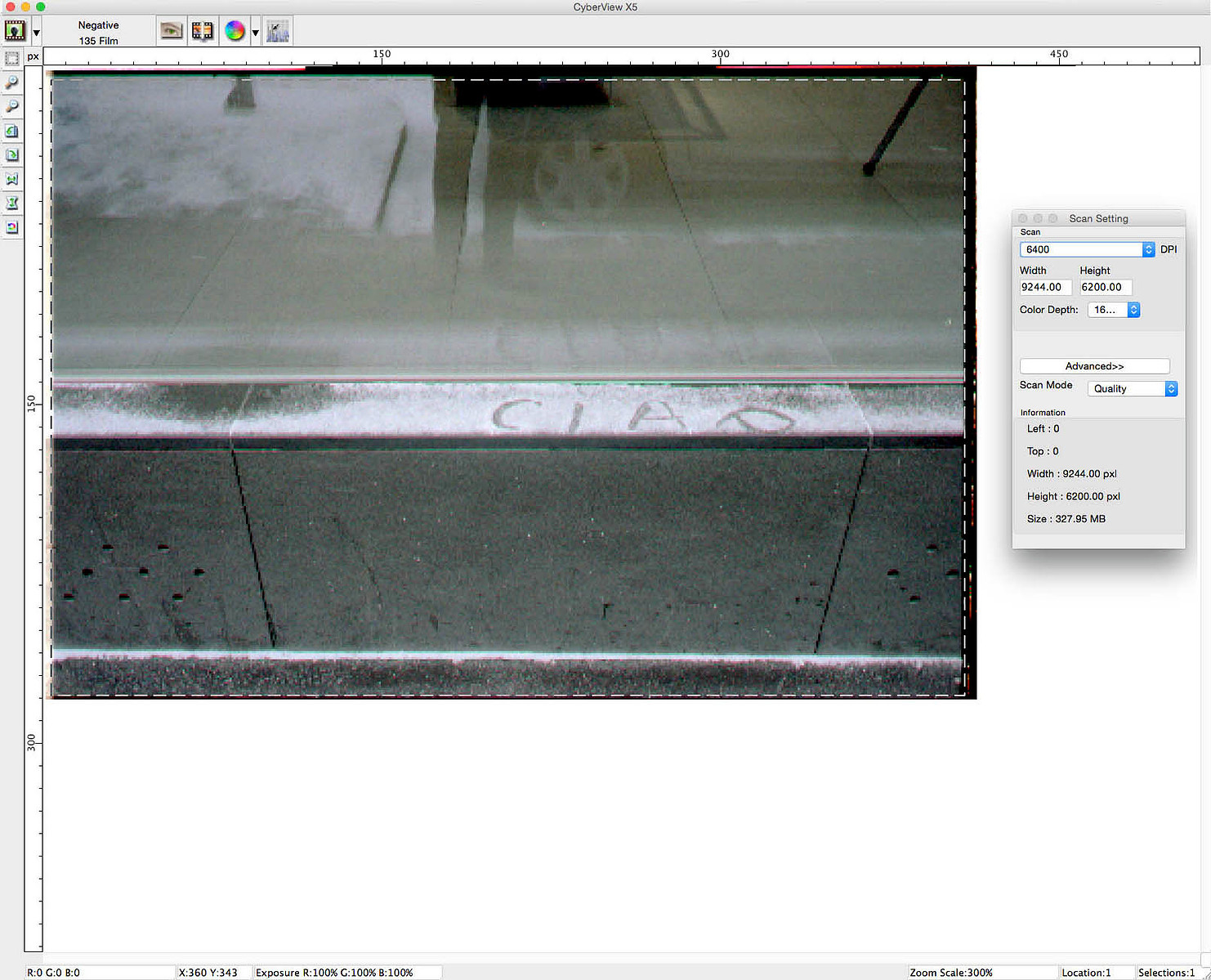The image size is (1211, 980).
Task: Flip the image vertically
Action: pos(12,203)
